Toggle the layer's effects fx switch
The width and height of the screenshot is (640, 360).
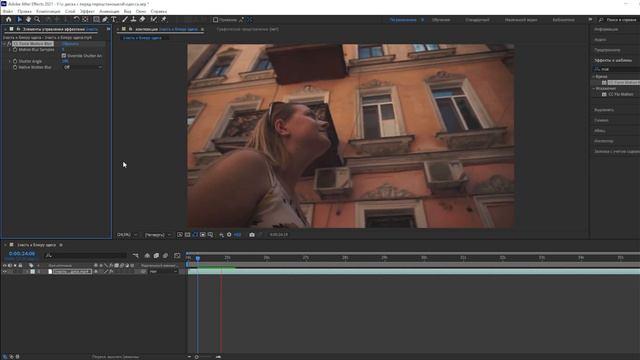point(111,271)
